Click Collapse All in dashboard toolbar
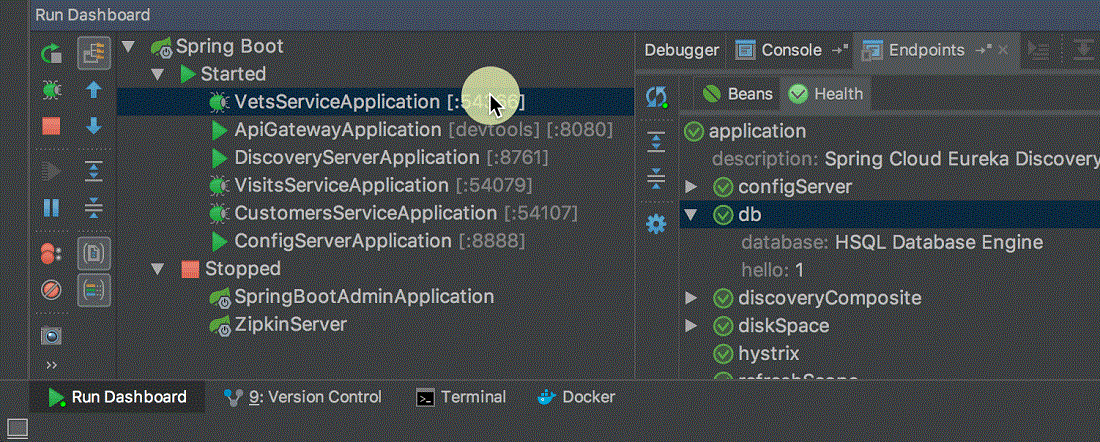Viewport: 1100px width, 442px height. [x=94, y=208]
